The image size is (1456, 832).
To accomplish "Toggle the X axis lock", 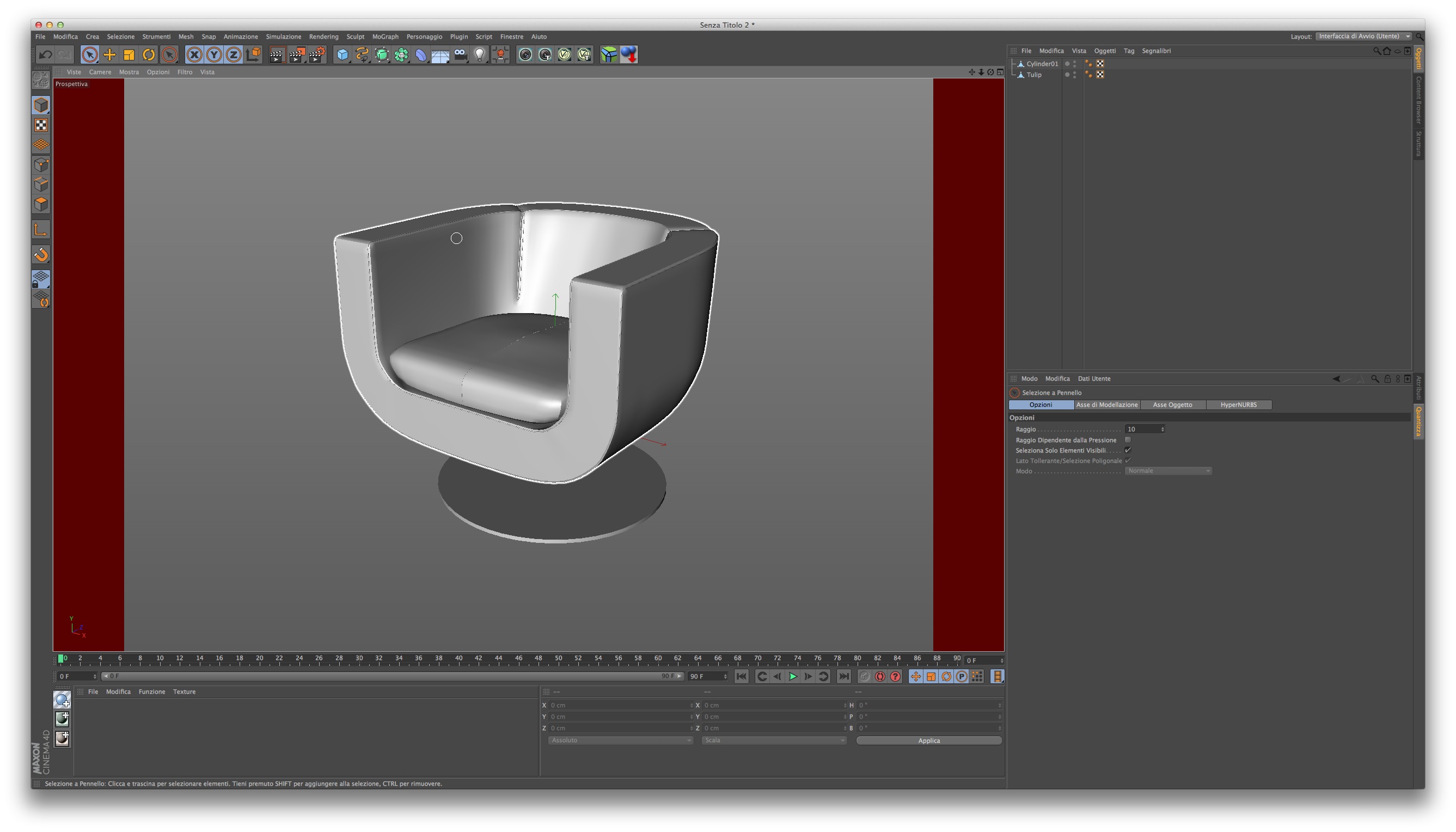I will 194,55.
